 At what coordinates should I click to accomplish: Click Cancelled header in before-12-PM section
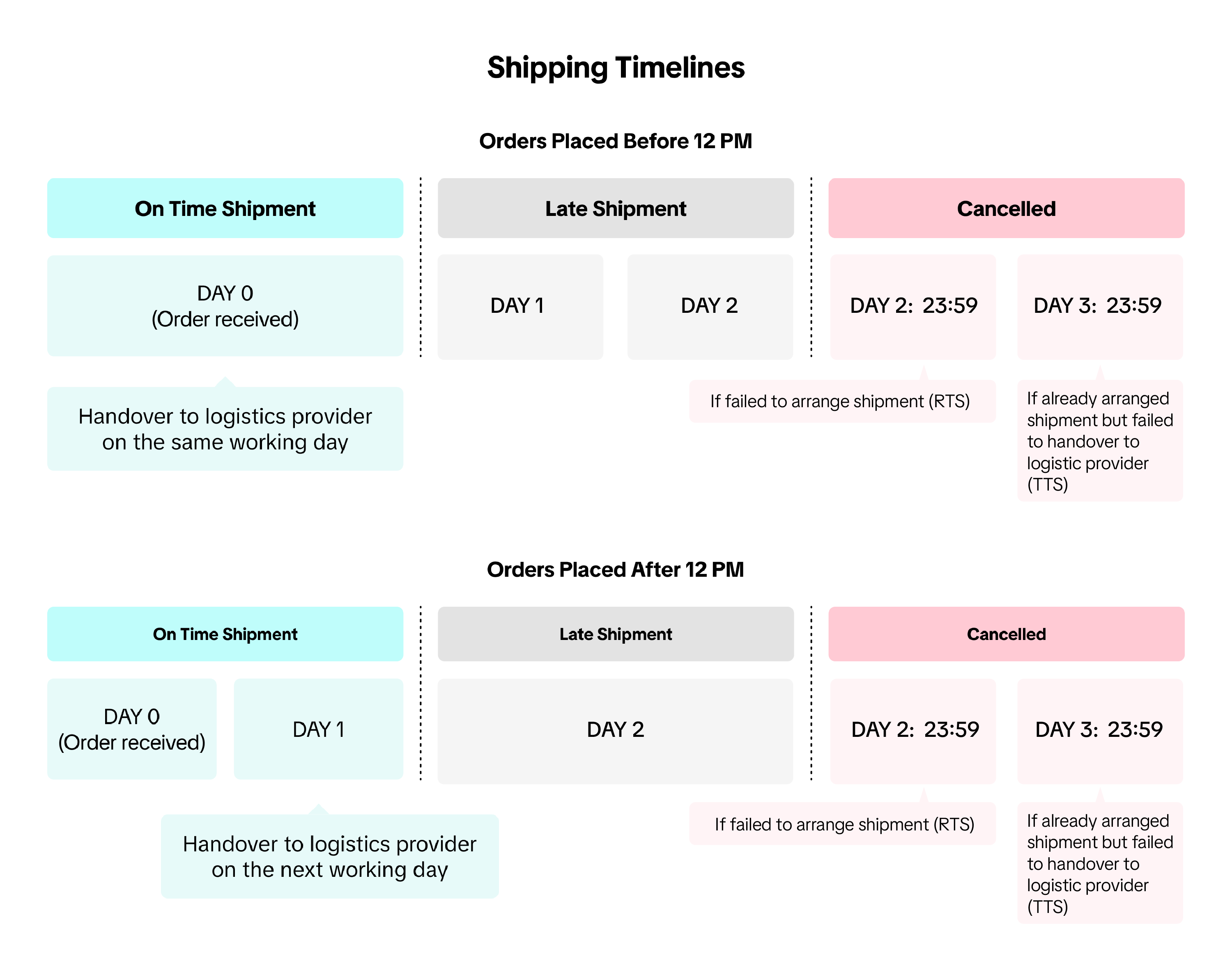click(1006, 209)
